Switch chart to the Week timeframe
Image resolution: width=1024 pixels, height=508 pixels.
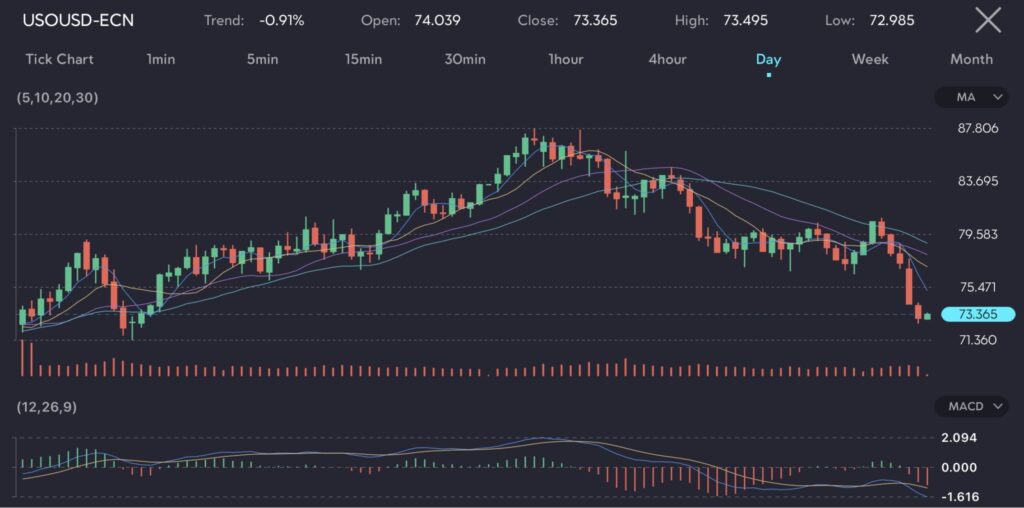870,59
